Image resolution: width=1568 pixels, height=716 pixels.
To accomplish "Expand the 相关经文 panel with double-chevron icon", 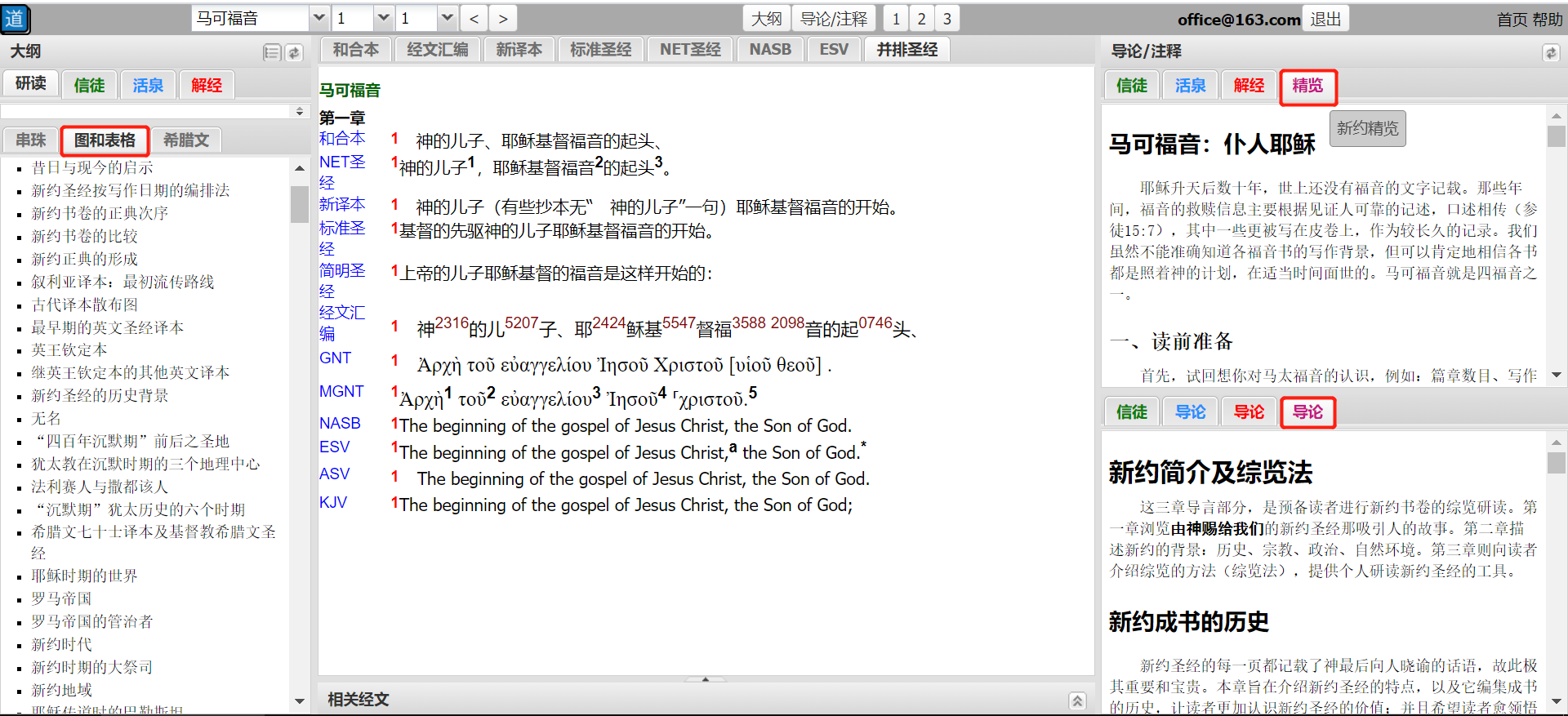I will (x=1077, y=700).
